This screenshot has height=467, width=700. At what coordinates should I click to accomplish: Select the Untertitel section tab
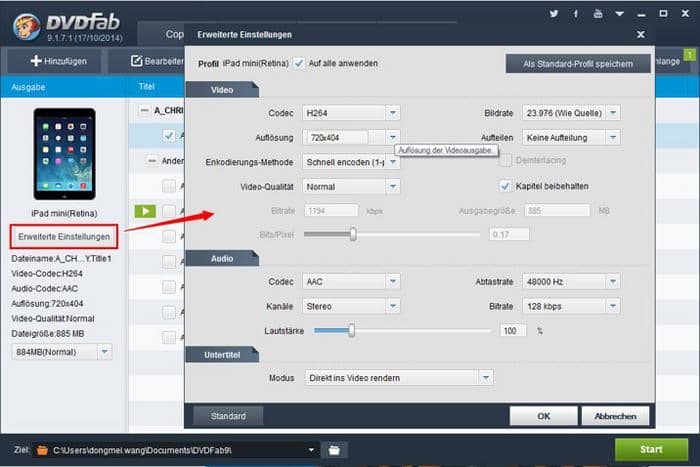click(222, 354)
